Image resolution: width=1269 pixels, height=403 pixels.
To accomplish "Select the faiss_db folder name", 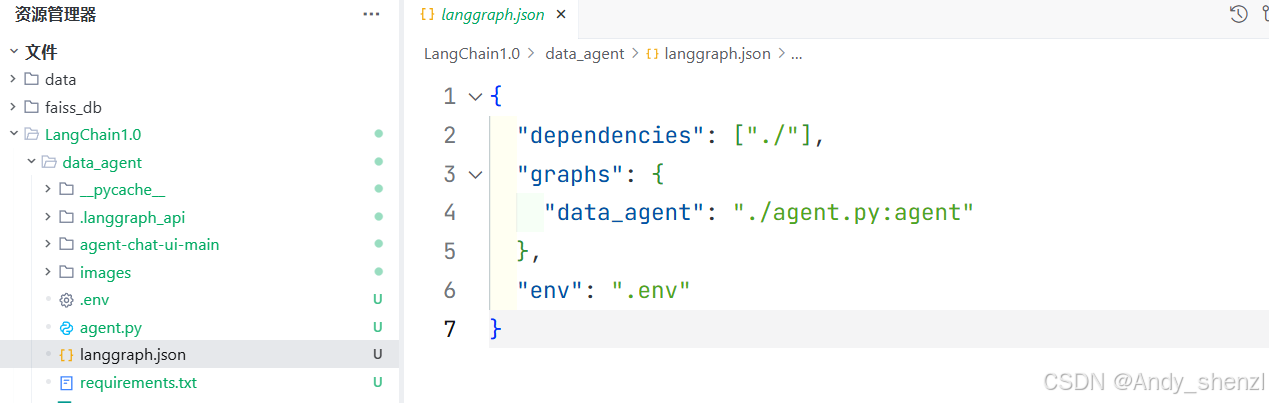I will pyautogui.click(x=73, y=107).
